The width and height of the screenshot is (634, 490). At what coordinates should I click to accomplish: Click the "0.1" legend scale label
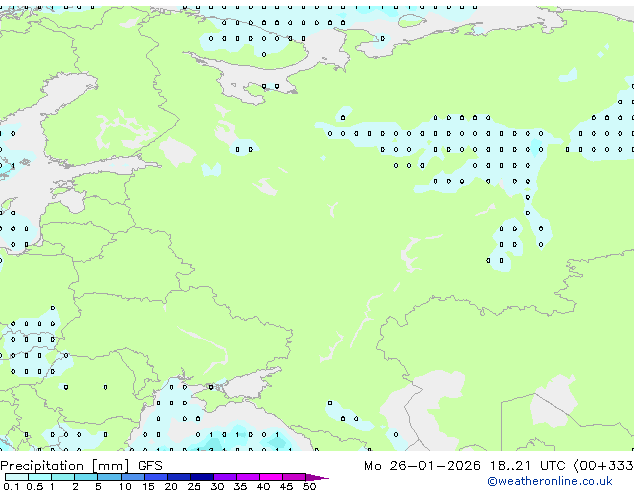(x=11, y=486)
